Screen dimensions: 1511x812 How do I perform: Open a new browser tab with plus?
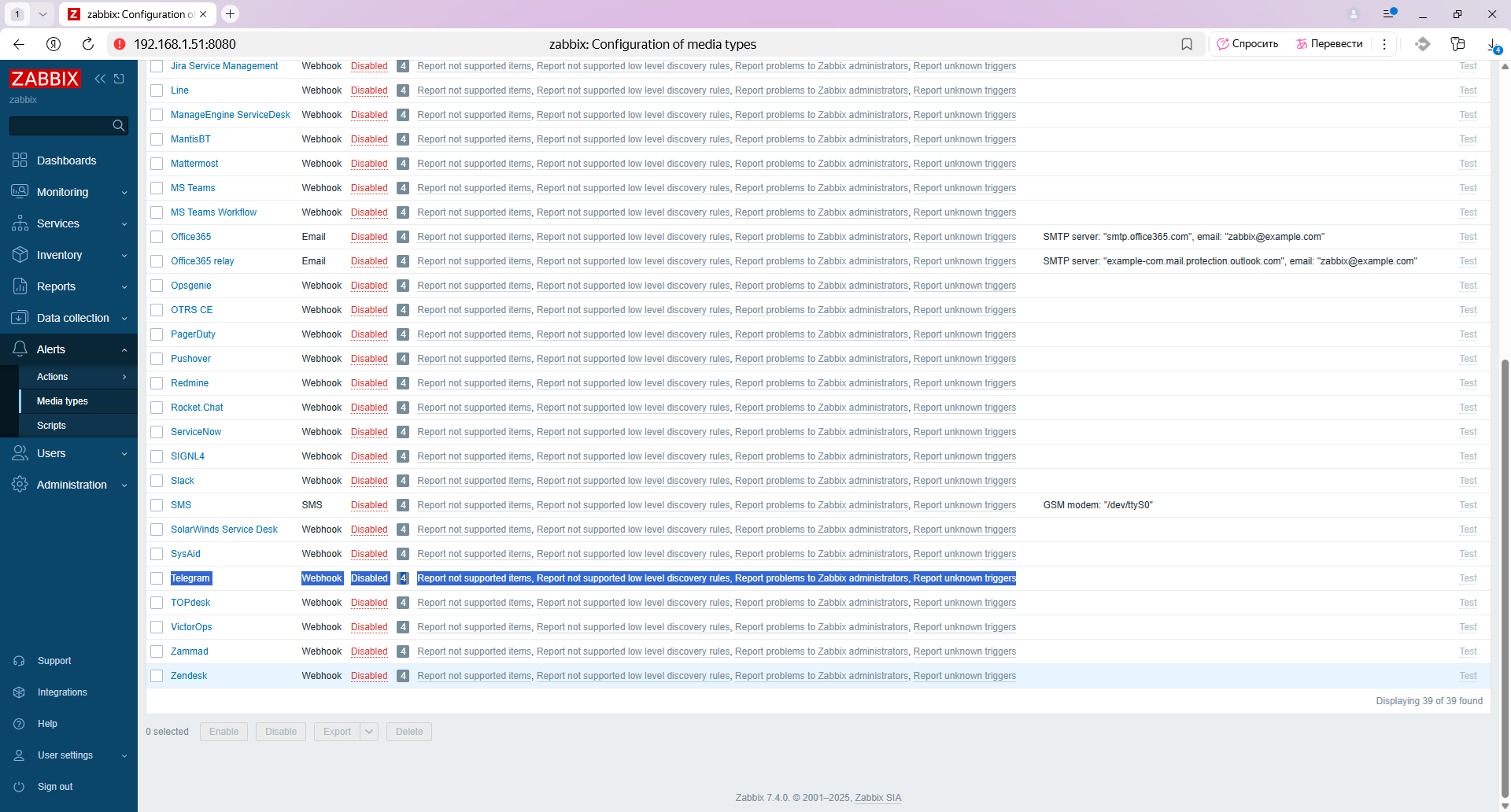pos(230,13)
